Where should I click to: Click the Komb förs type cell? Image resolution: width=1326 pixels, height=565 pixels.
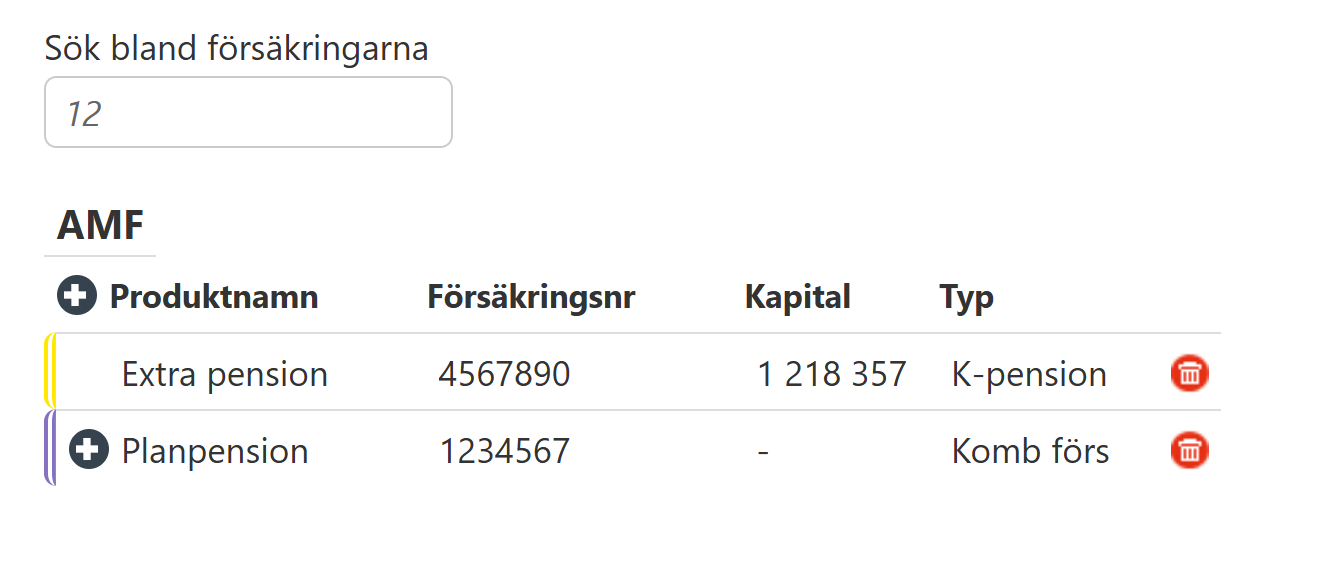coord(1030,451)
